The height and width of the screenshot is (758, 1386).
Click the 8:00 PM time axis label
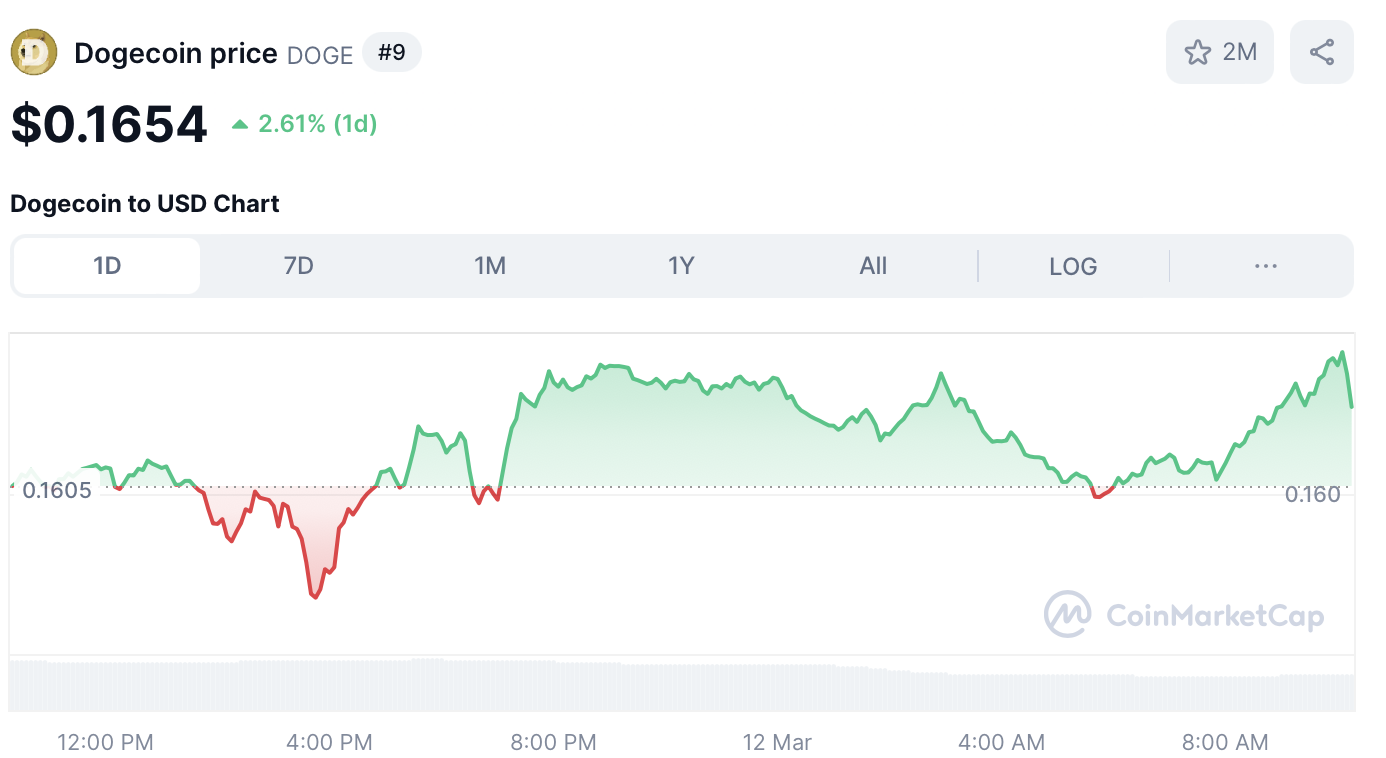553,742
